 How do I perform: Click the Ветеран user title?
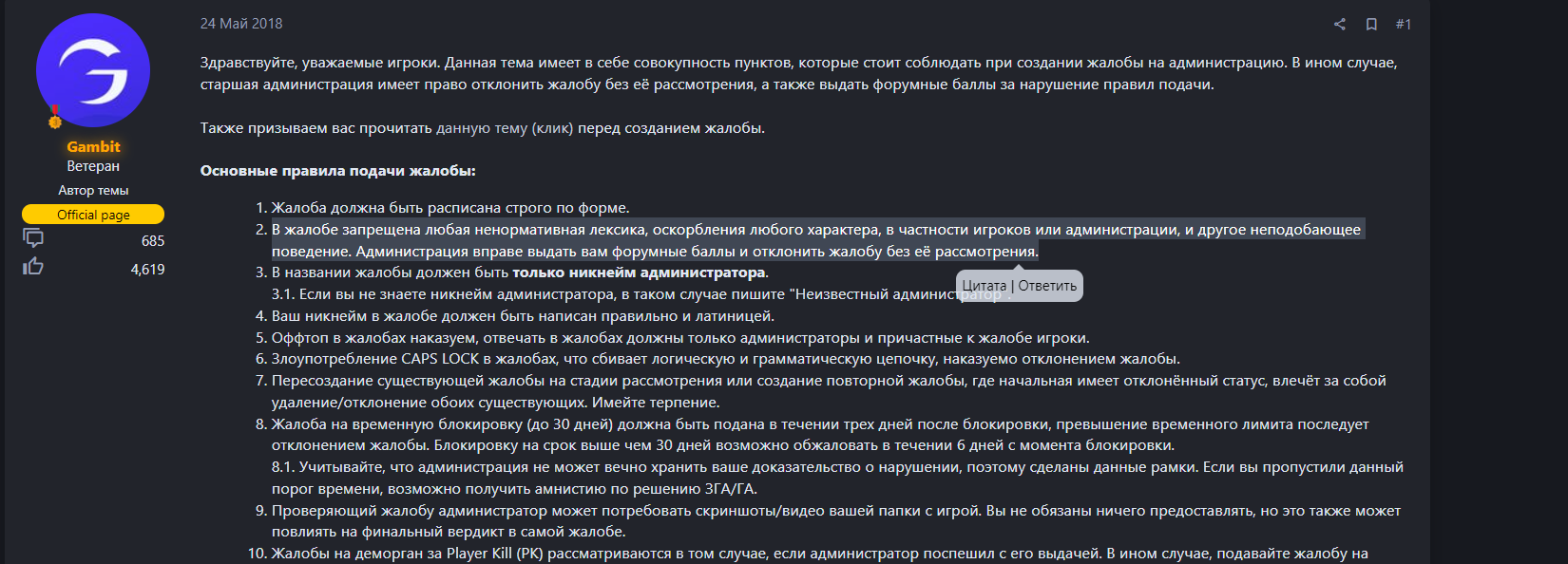(x=93, y=166)
